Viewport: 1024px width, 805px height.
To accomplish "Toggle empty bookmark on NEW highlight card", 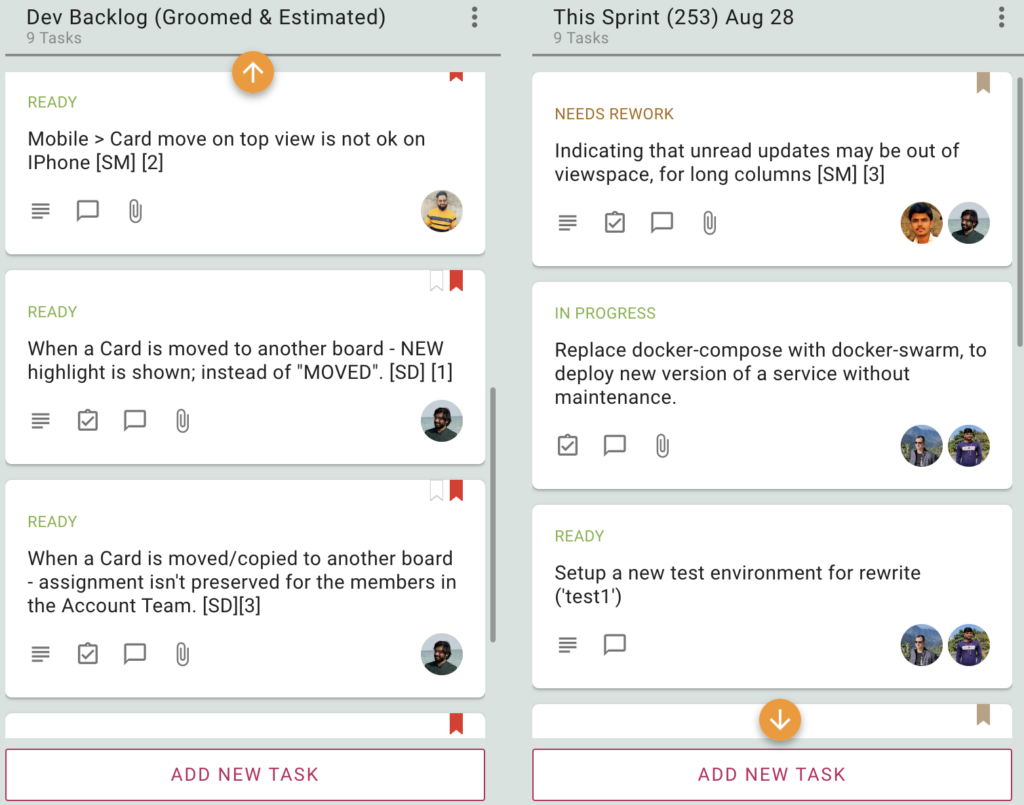I will click(436, 281).
